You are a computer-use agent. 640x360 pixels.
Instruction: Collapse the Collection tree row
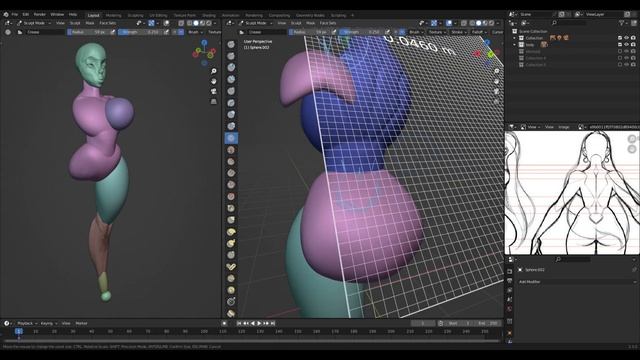point(515,38)
